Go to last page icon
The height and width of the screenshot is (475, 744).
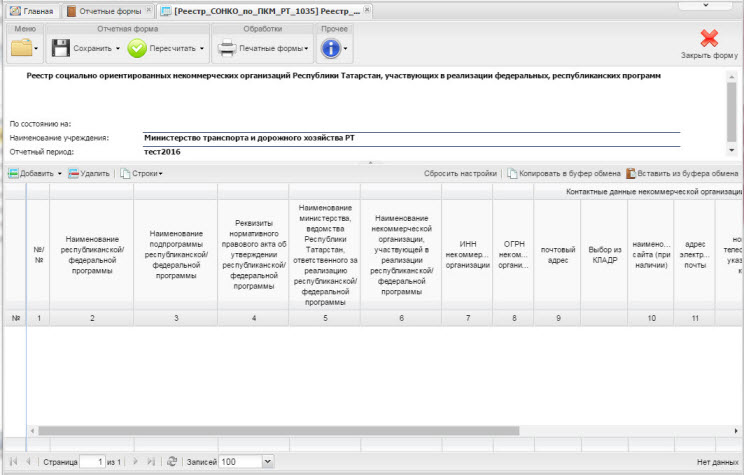point(151,461)
